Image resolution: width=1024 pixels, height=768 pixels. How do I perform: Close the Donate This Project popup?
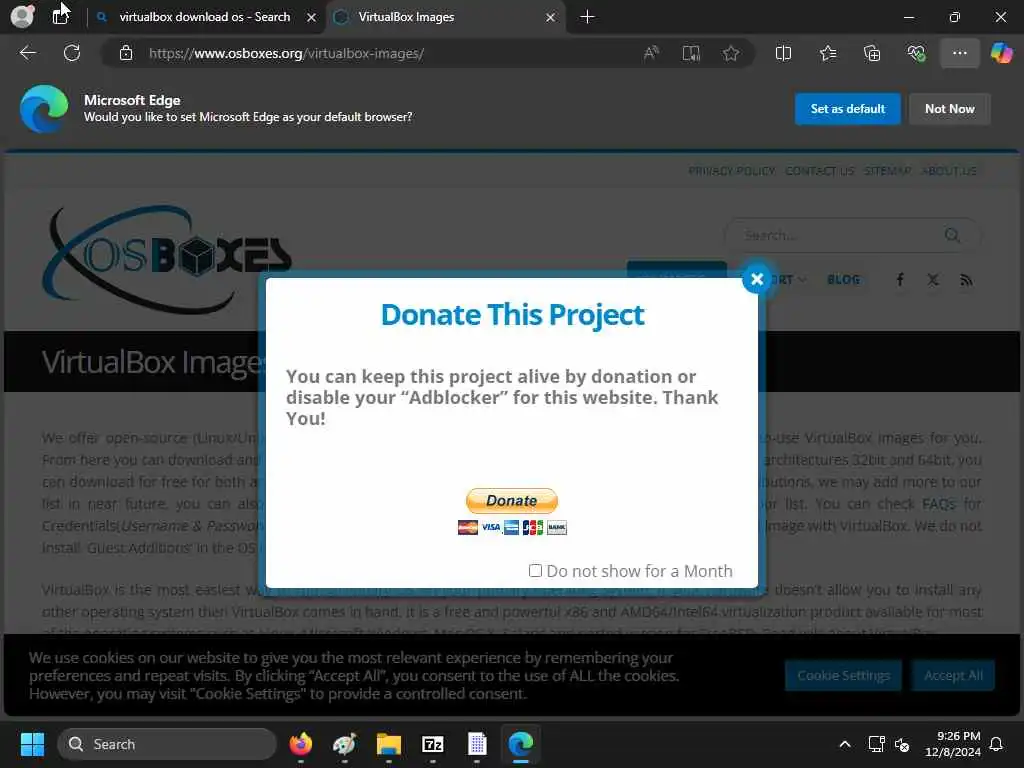756,280
